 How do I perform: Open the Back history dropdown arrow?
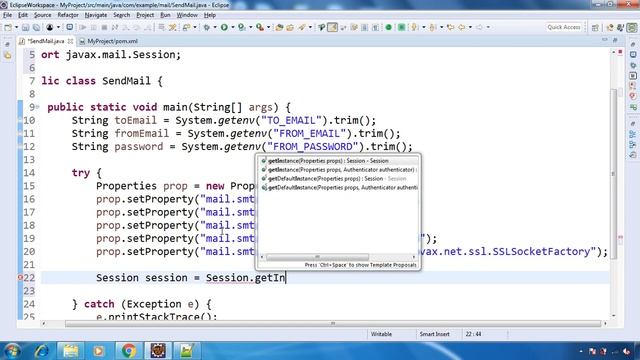(470, 27)
